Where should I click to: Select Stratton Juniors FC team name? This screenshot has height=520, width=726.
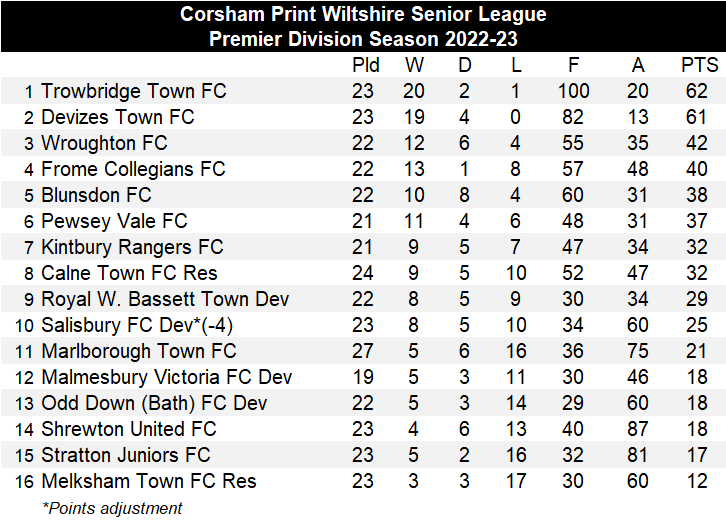[x=125, y=455]
